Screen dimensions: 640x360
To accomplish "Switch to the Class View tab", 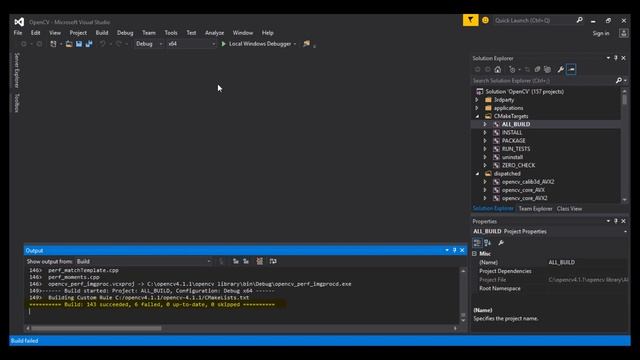I will pos(569,209).
